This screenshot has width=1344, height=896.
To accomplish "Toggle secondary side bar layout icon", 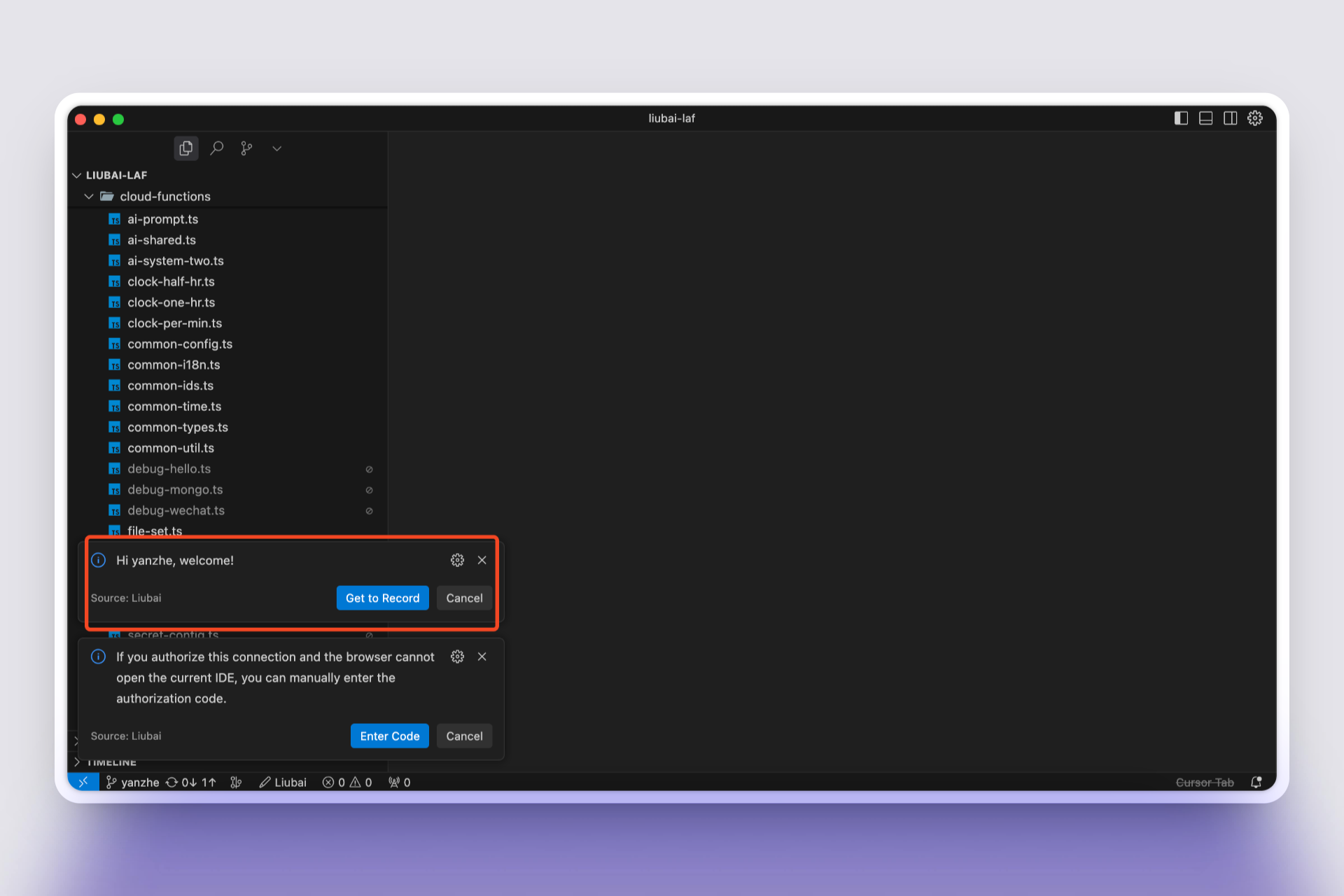I will click(x=1230, y=118).
